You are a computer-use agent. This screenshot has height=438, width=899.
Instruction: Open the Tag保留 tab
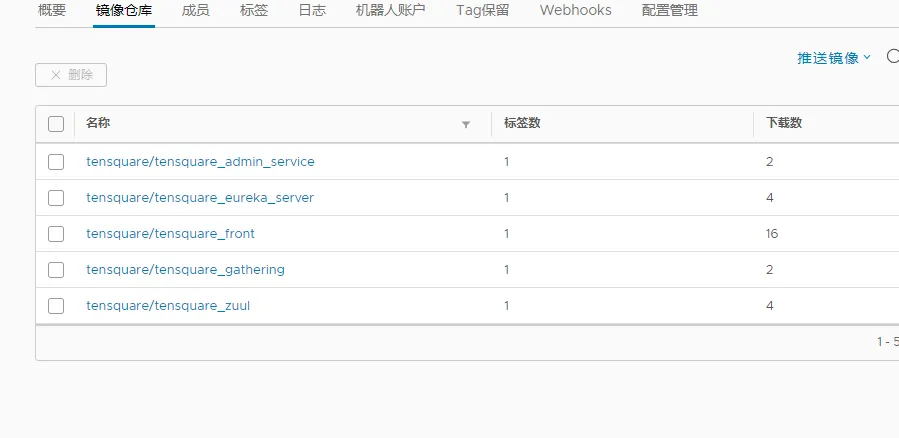pyautogui.click(x=483, y=11)
